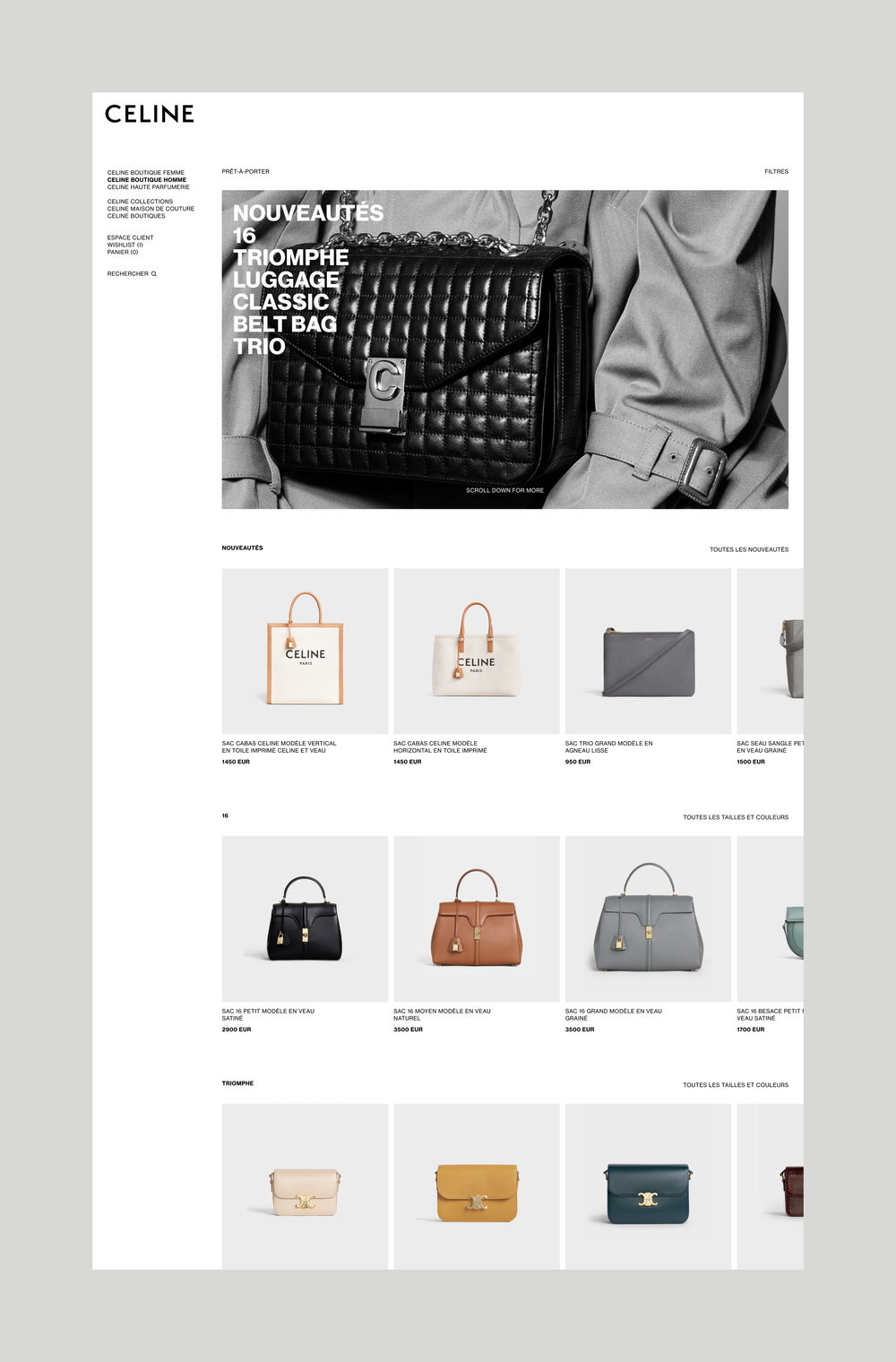Select Triomphe in the hero banner list
Viewport: 896px width, 1362px height.
pyautogui.click(x=290, y=257)
